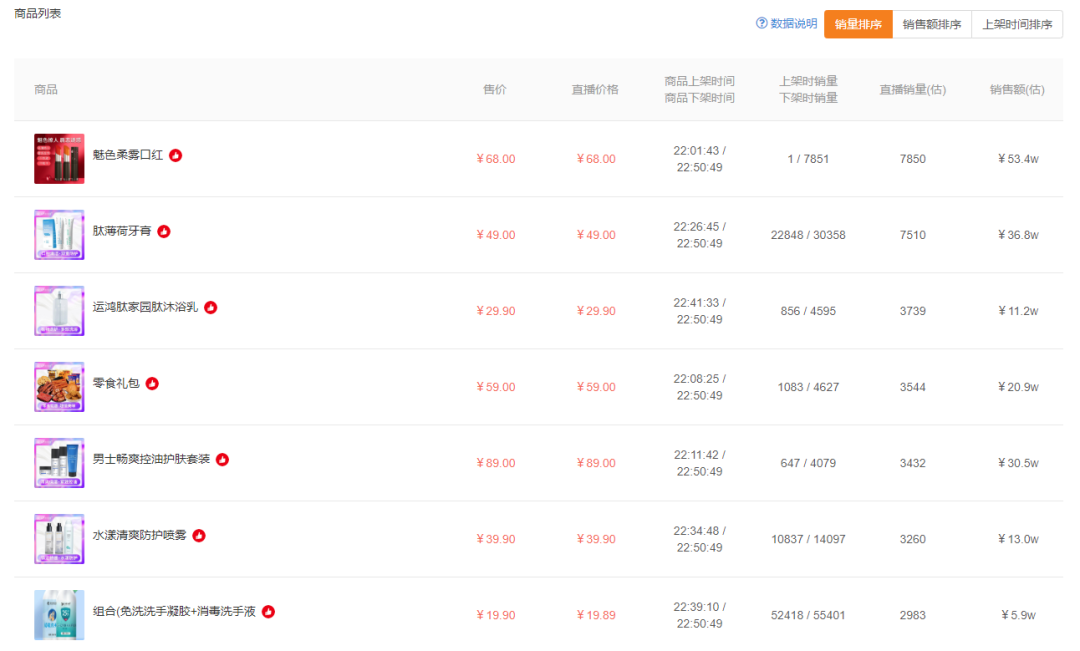Screen dimensions: 1080x651
Task: Switch to 销量排序 sorting tab
Action: pos(858,24)
